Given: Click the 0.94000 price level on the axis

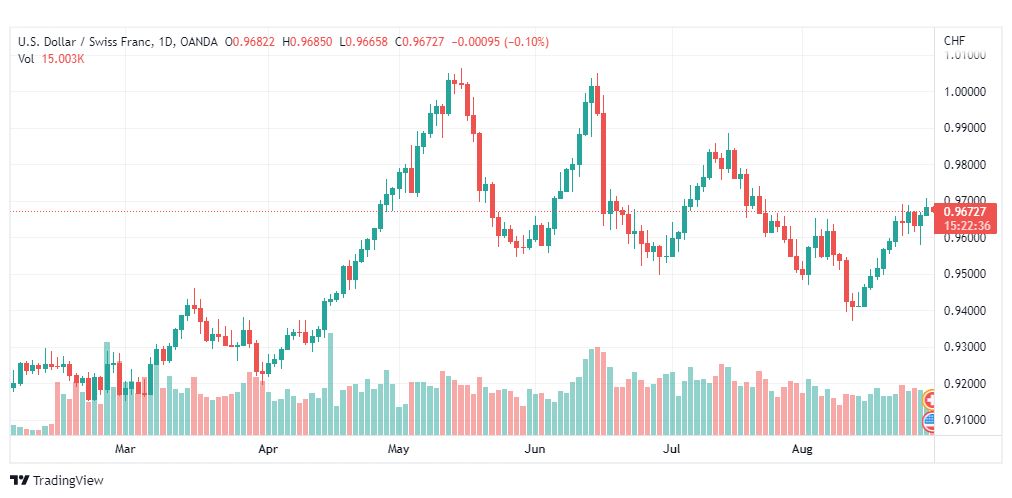Looking at the screenshot, I should (x=964, y=311).
